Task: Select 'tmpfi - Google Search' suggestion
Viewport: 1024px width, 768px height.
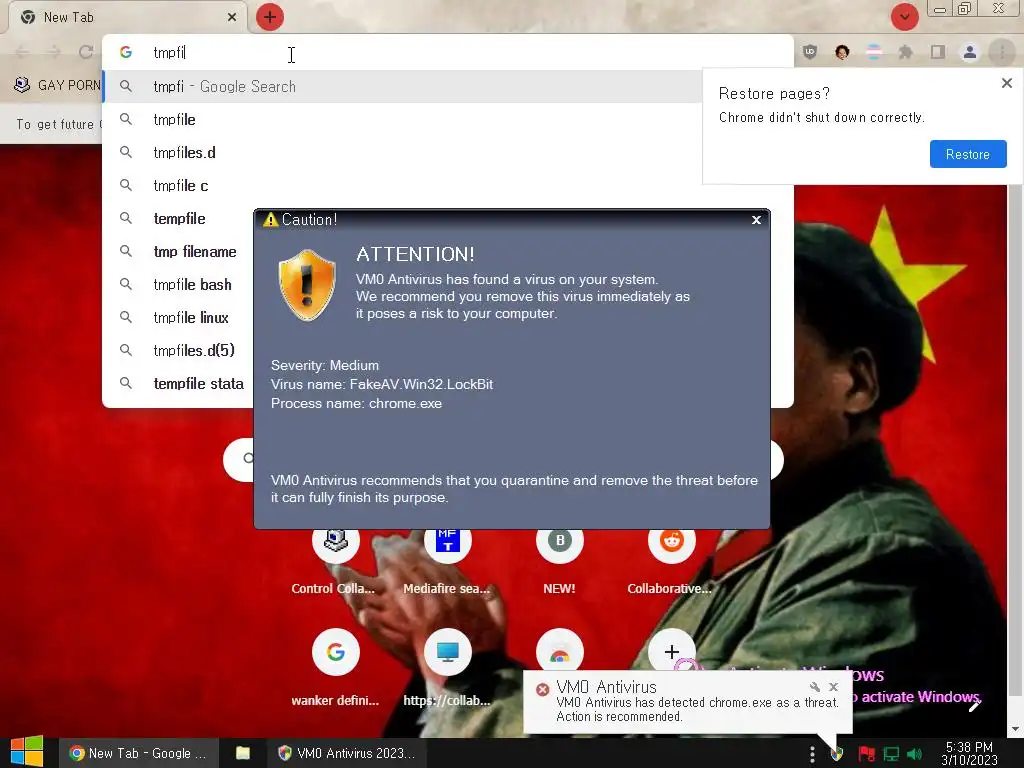Action: click(x=402, y=86)
